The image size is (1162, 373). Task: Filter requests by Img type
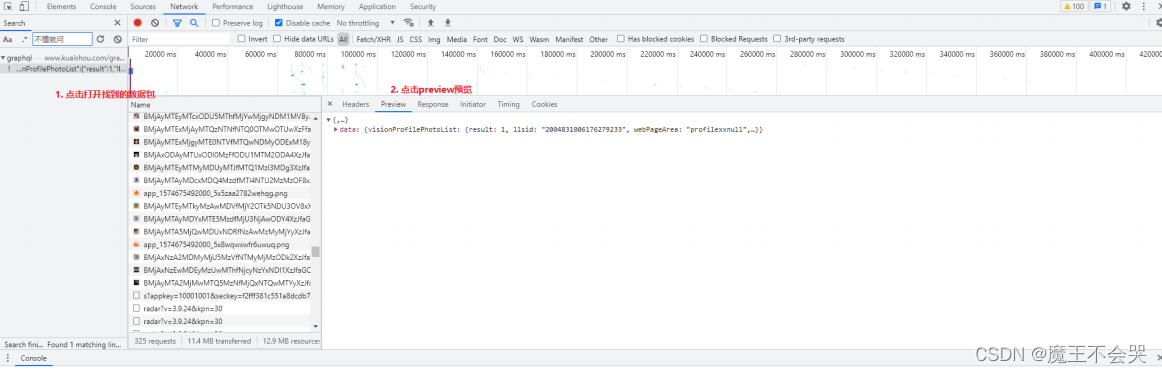tap(434, 39)
